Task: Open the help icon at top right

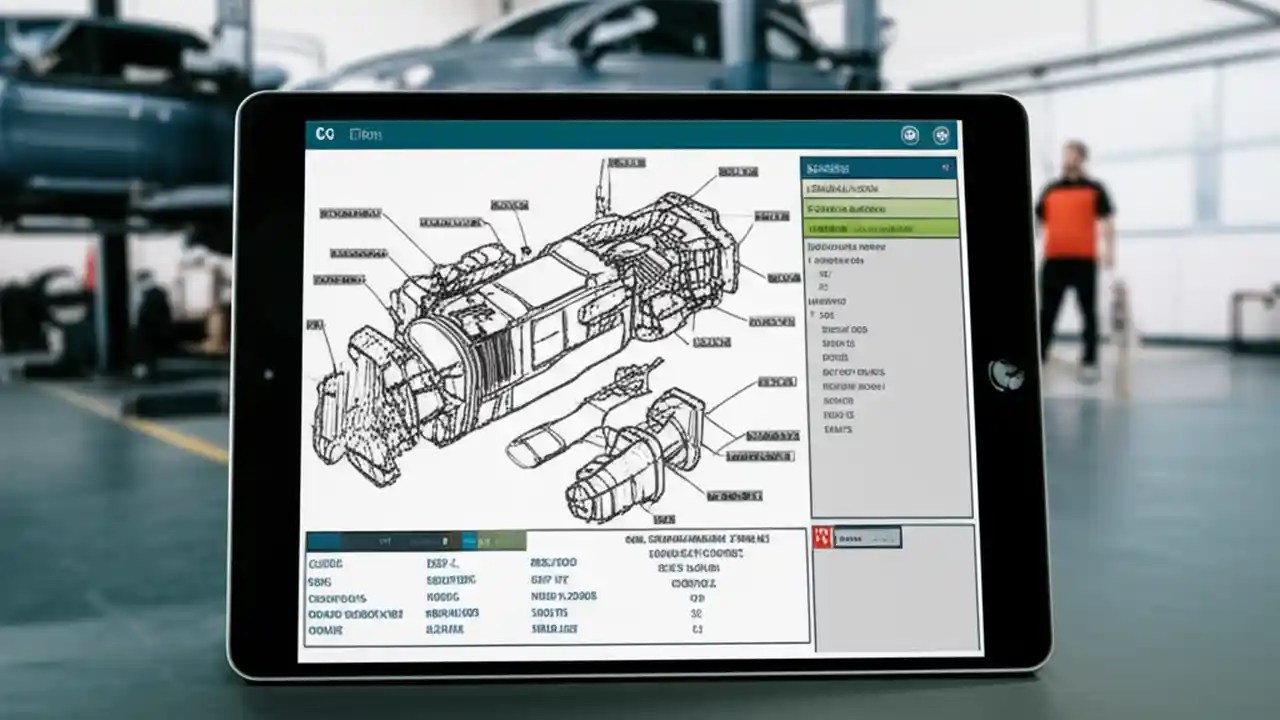Action: (x=940, y=135)
